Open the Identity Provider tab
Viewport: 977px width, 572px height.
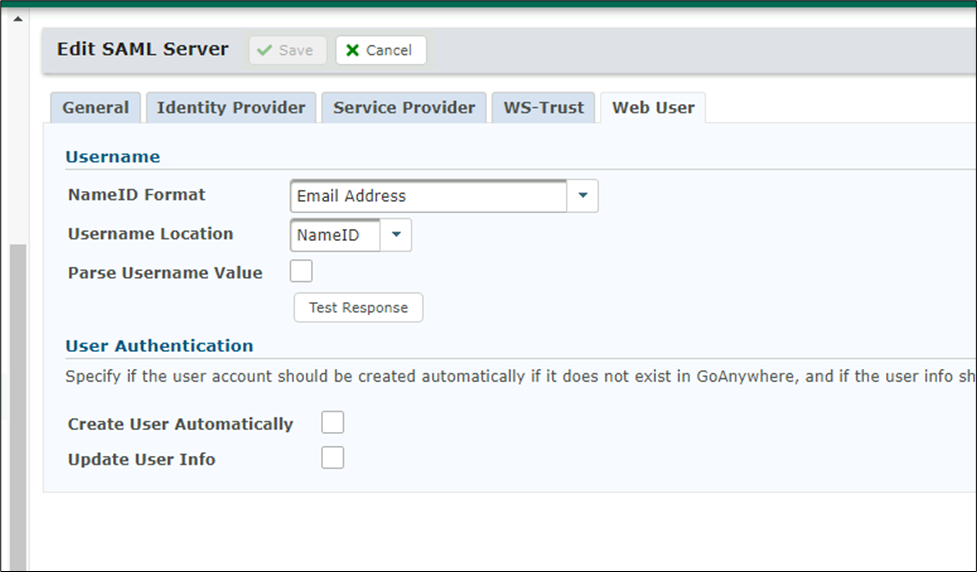click(x=231, y=108)
